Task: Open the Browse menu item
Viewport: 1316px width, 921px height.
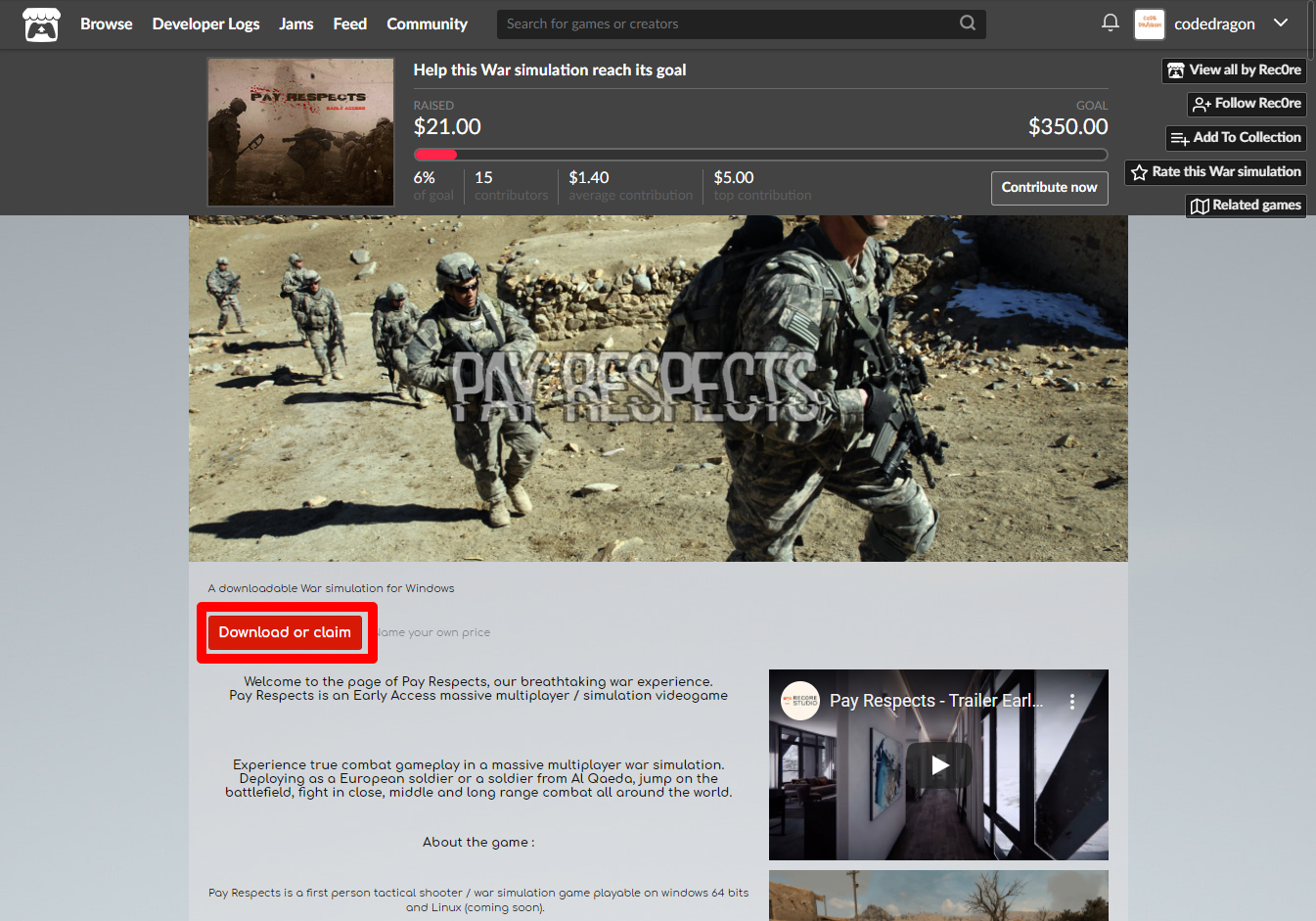Action: click(106, 24)
